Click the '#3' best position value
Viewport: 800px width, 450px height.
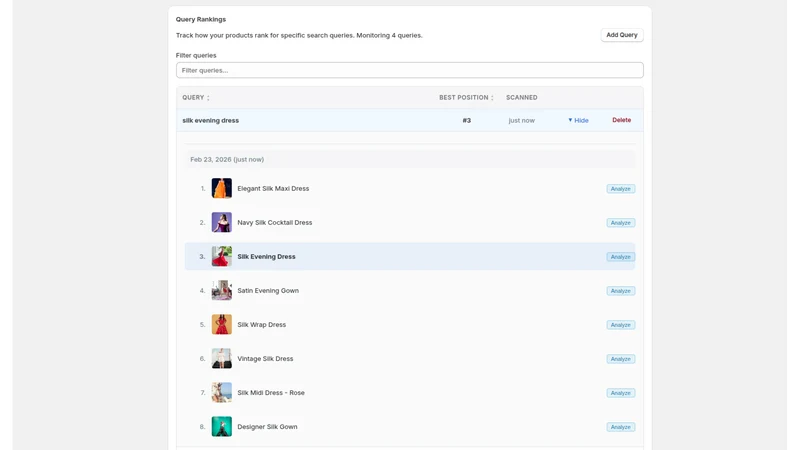pos(466,120)
